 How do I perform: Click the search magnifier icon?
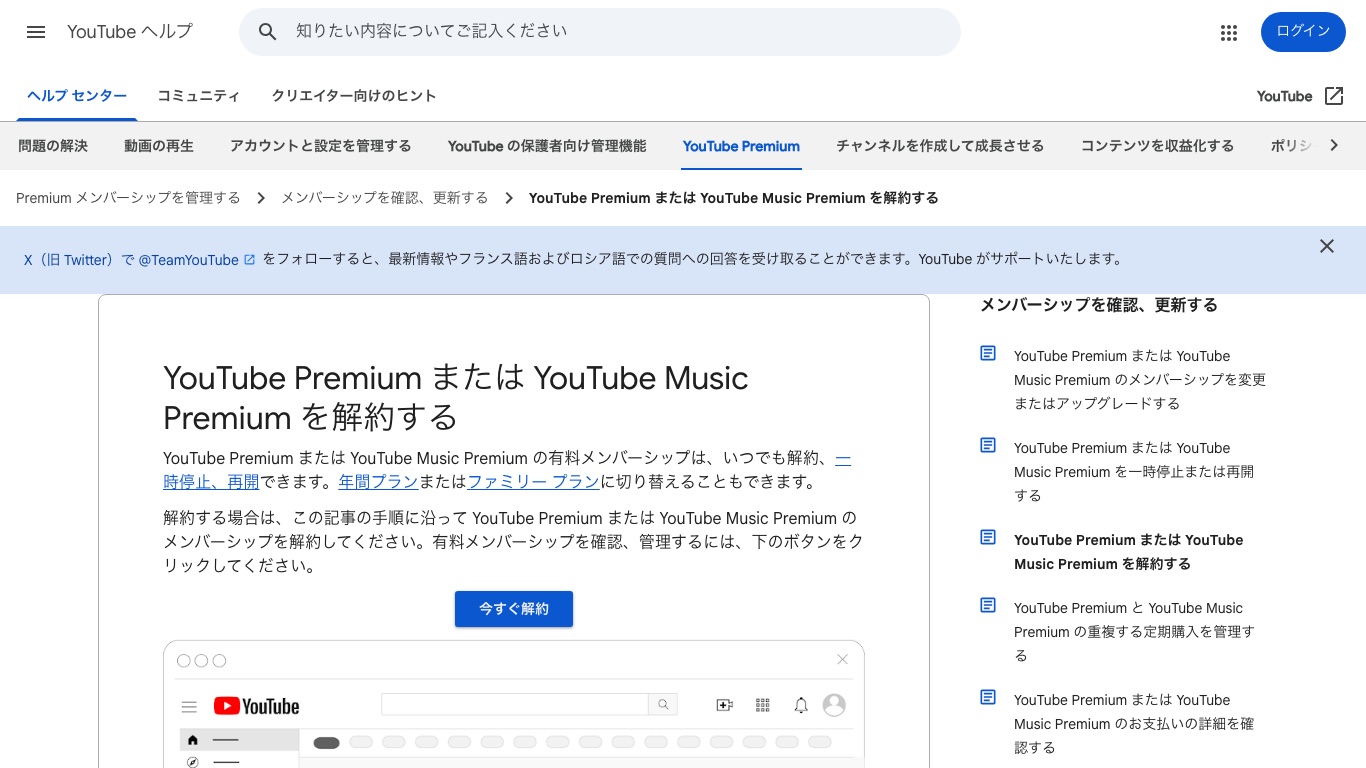(x=267, y=32)
